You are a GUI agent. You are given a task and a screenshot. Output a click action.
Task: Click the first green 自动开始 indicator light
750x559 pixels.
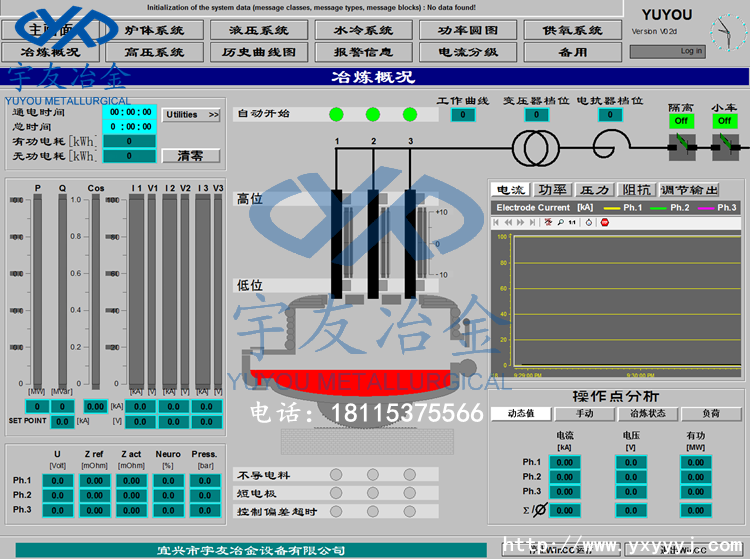click(336, 114)
